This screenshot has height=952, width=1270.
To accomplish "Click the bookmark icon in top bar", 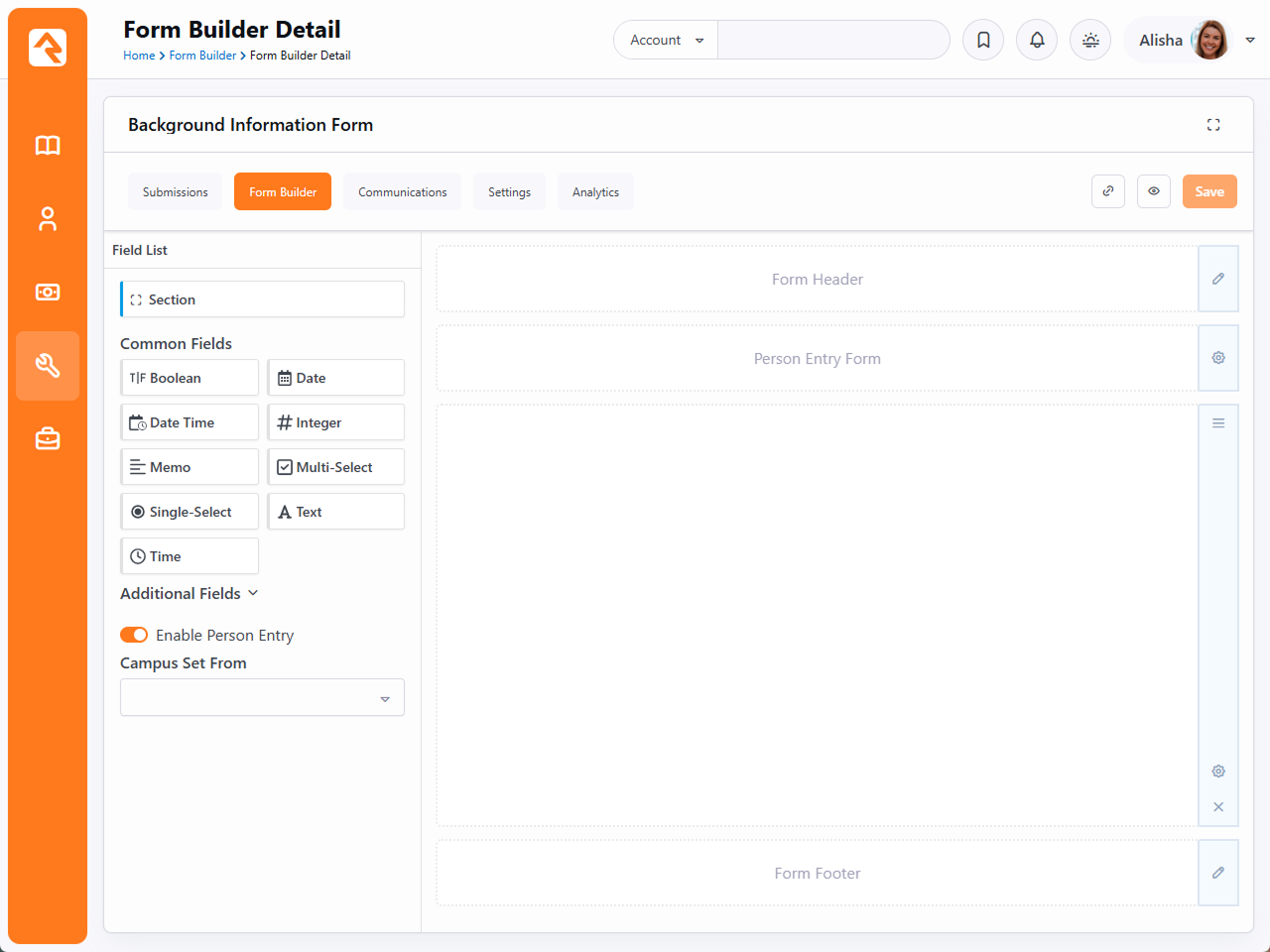I will coord(983,41).
